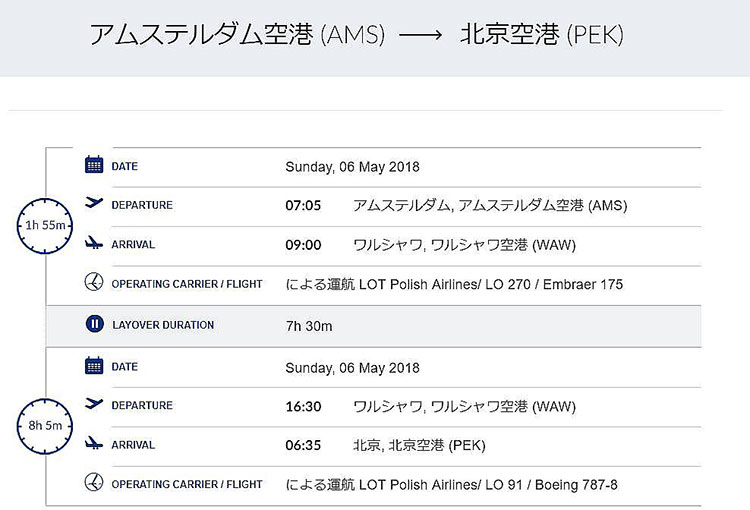Click the takeoff plane icon for 07:05 departure

point(94,203)
